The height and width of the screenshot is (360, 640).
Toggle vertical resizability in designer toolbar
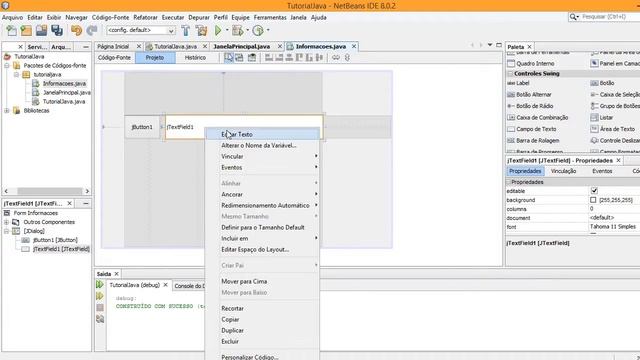coord(347,58)
